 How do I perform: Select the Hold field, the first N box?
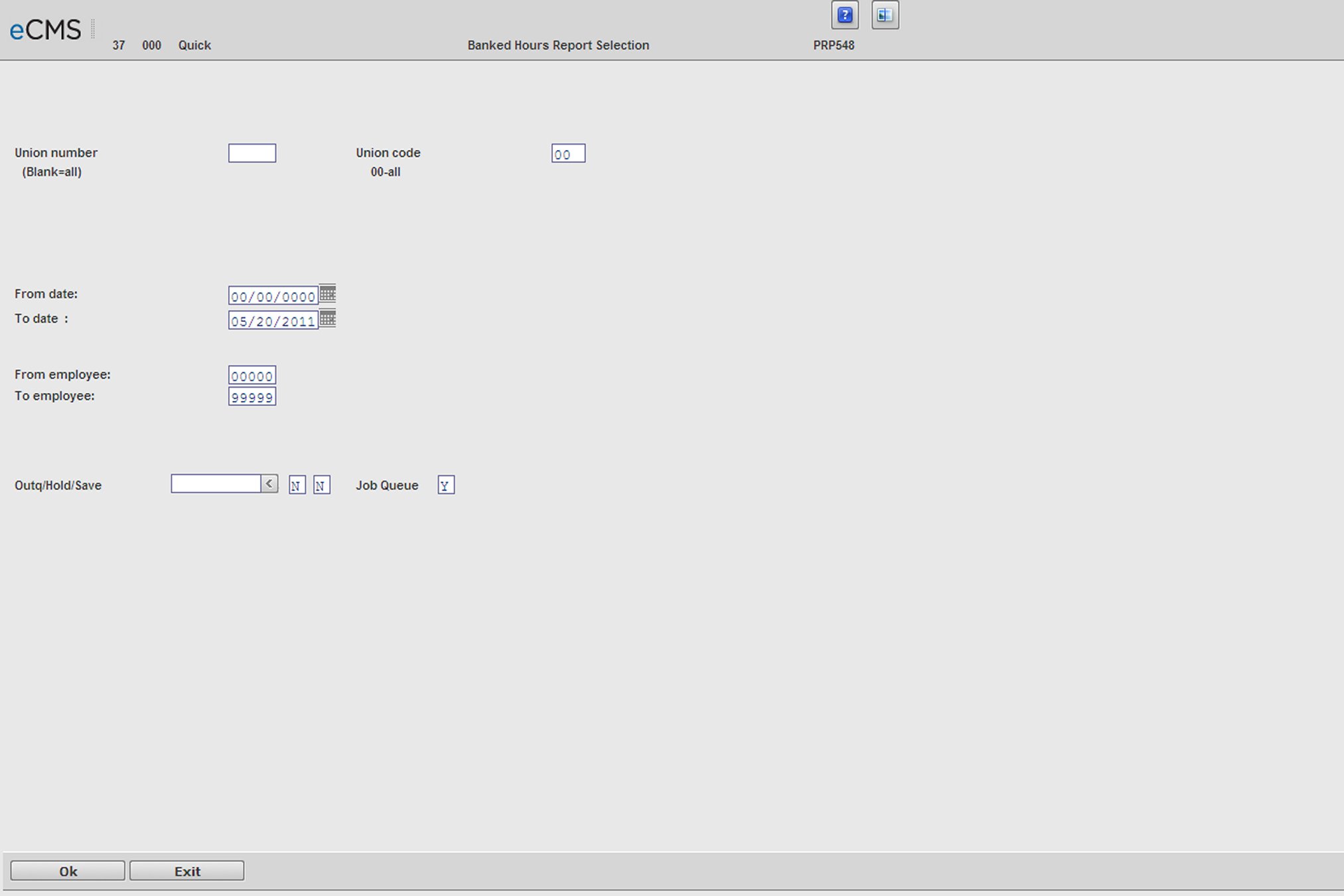tap(297, 485)
